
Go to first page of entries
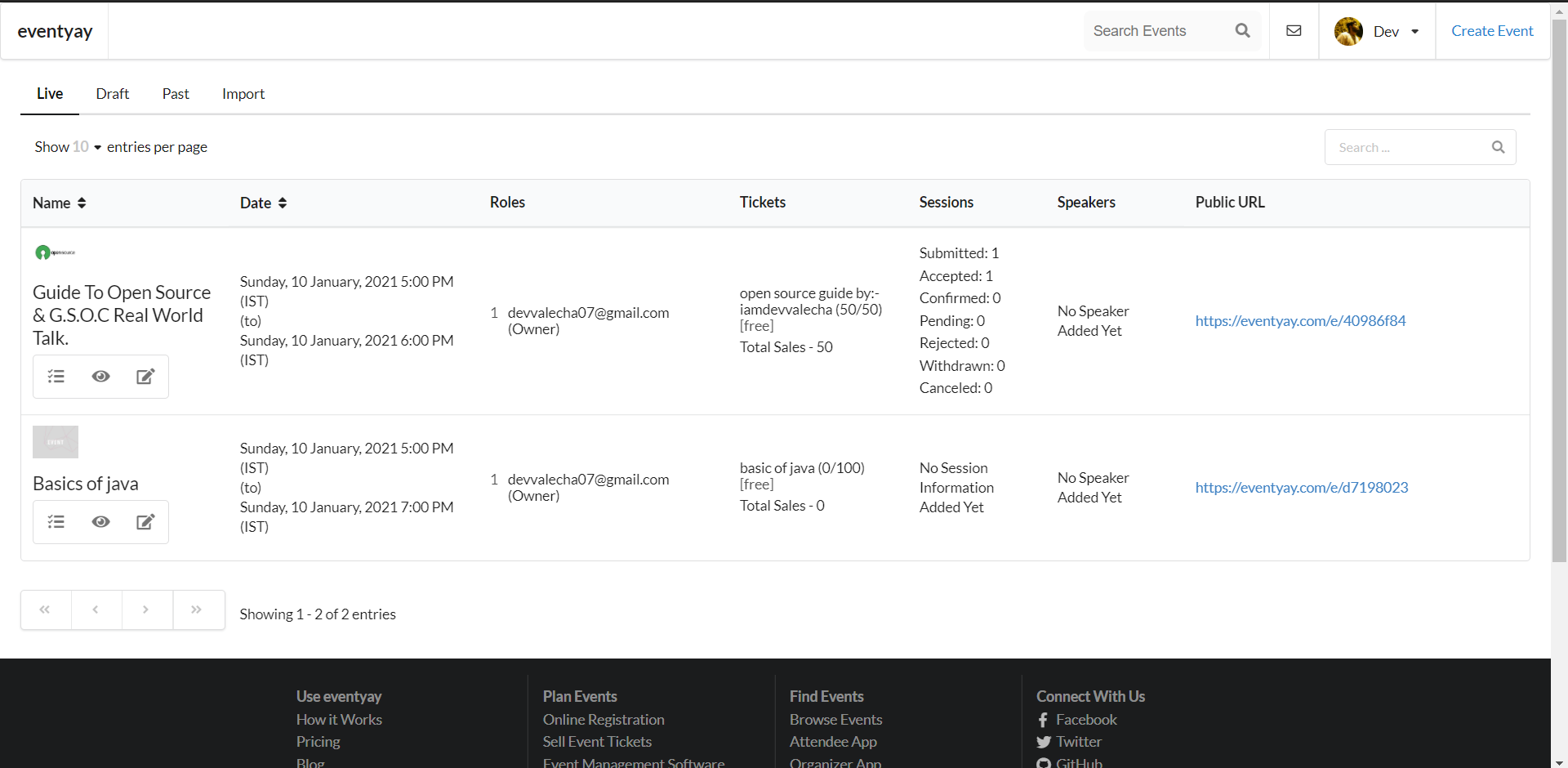click(x=46, y=609)
